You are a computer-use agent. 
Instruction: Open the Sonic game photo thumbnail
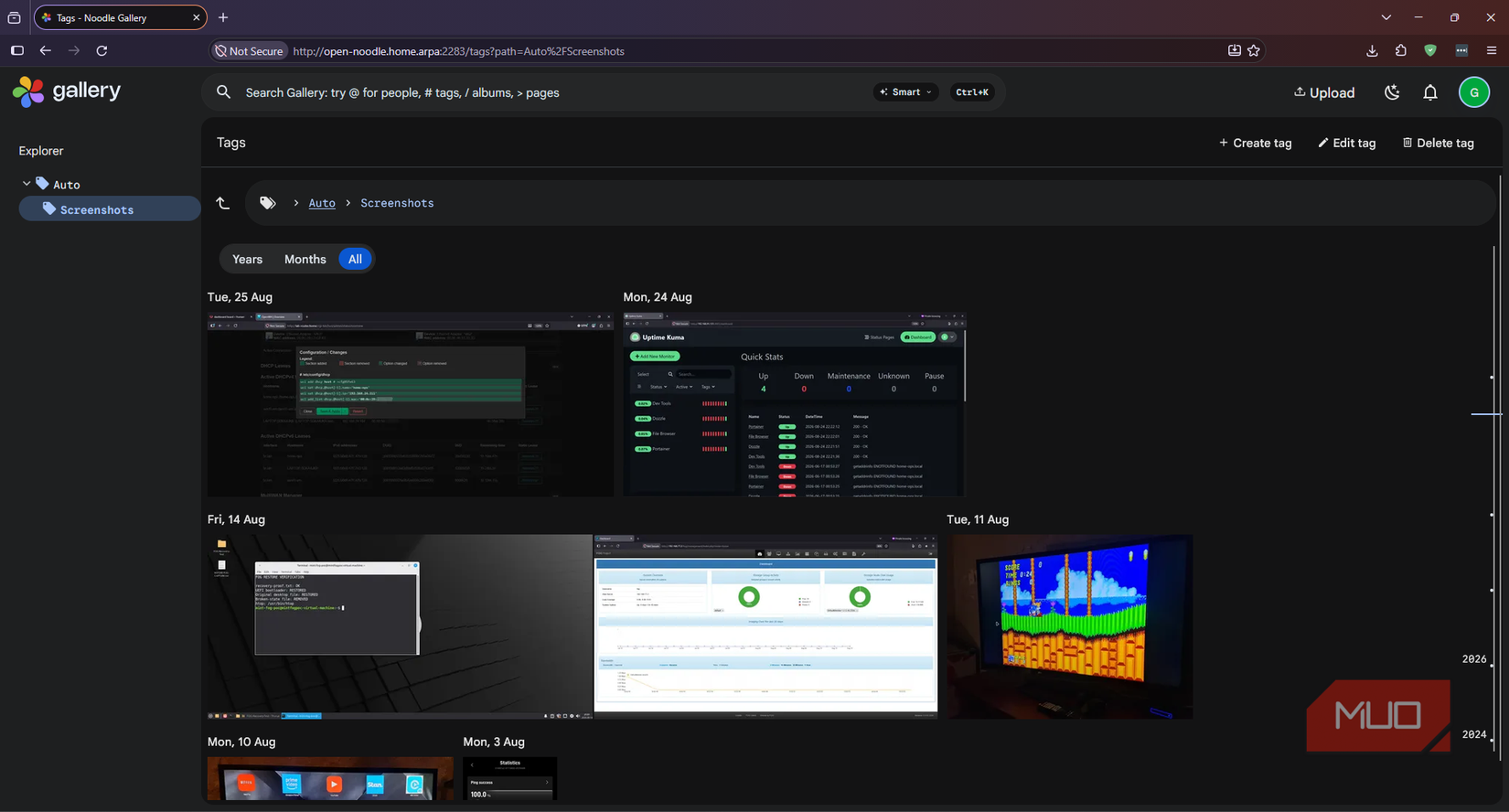[1070, 626]
